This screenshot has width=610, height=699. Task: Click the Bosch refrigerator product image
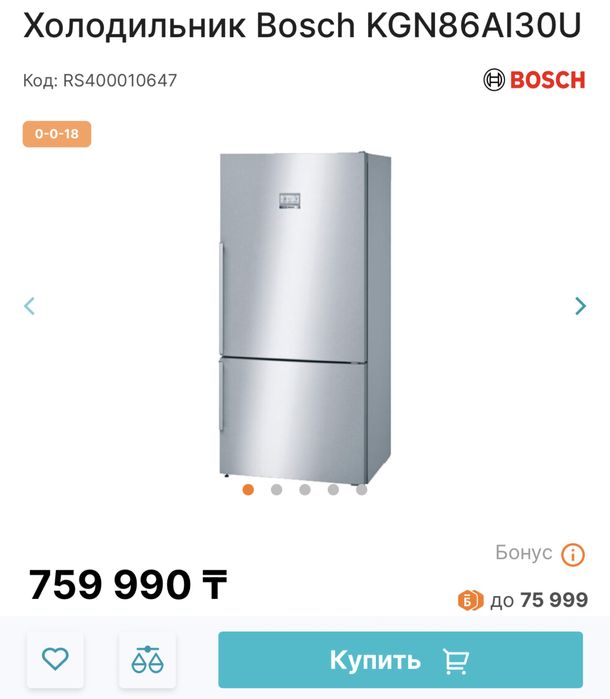[305, 319]
